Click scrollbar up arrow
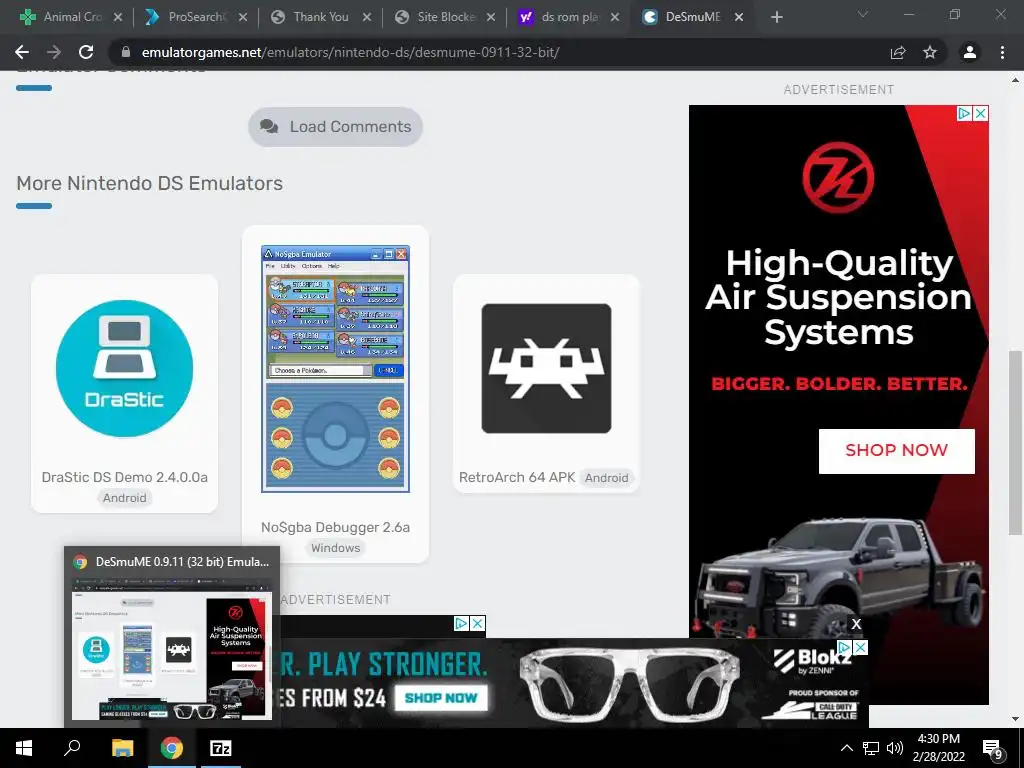The image size is (1024, 768). point(1014,80)
